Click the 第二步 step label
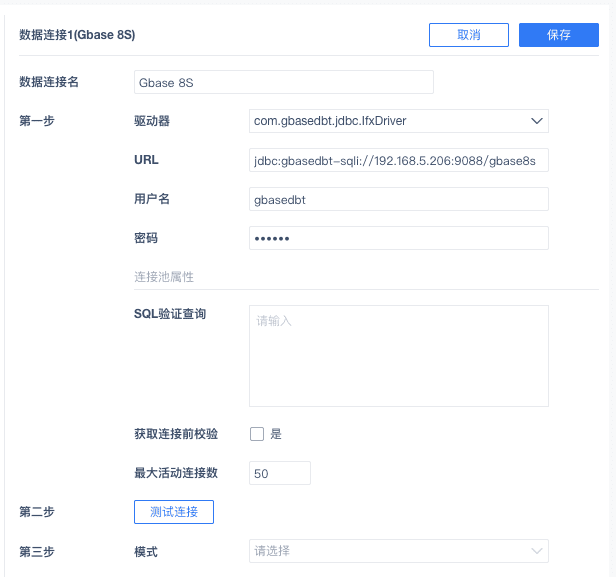The height and width of the screenshot is (577, 616). tap(37, 512)
